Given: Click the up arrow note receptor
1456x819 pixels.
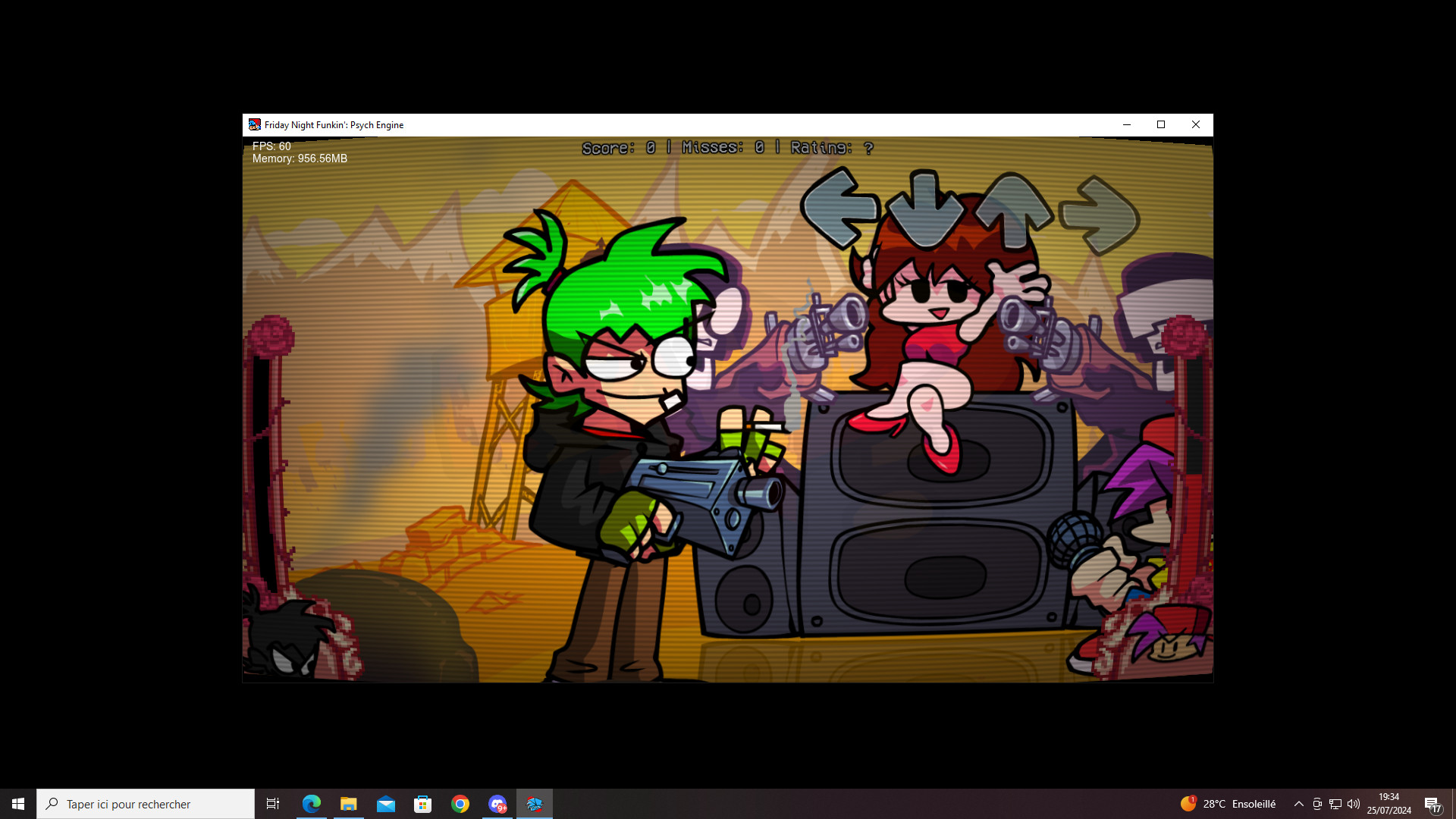Looking at the screenshot, I should pyautogui.click(x=1013, y=210).
